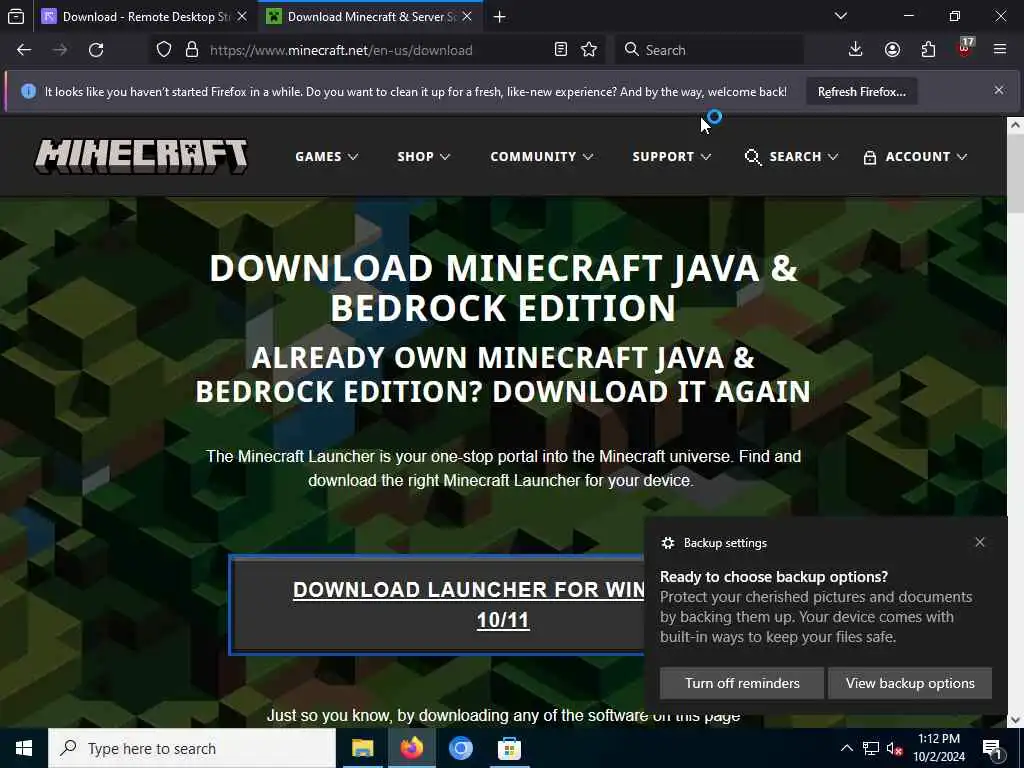Click the Firefox taskbar icon

411,748
